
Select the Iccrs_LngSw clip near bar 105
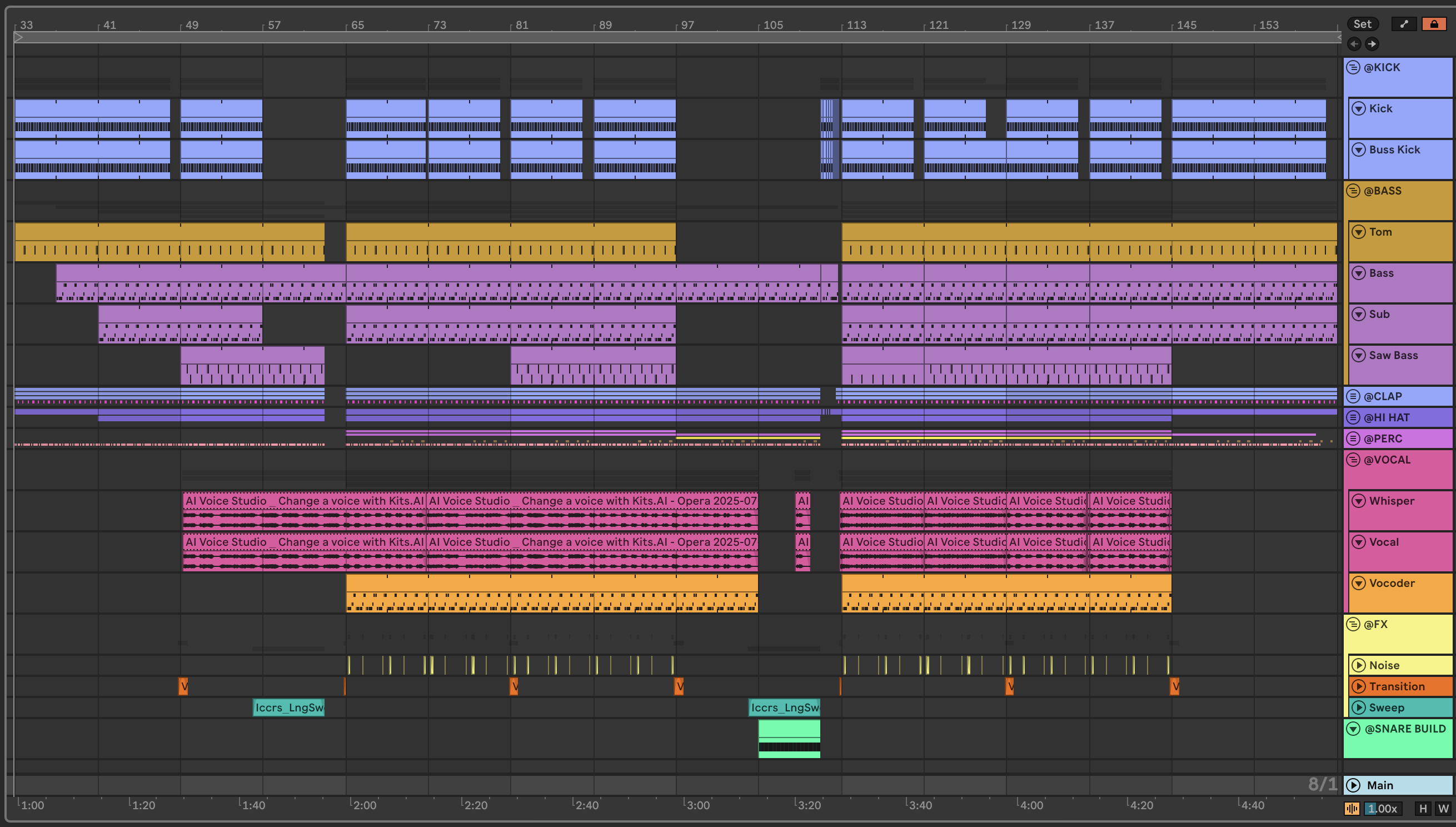[784, 708]
